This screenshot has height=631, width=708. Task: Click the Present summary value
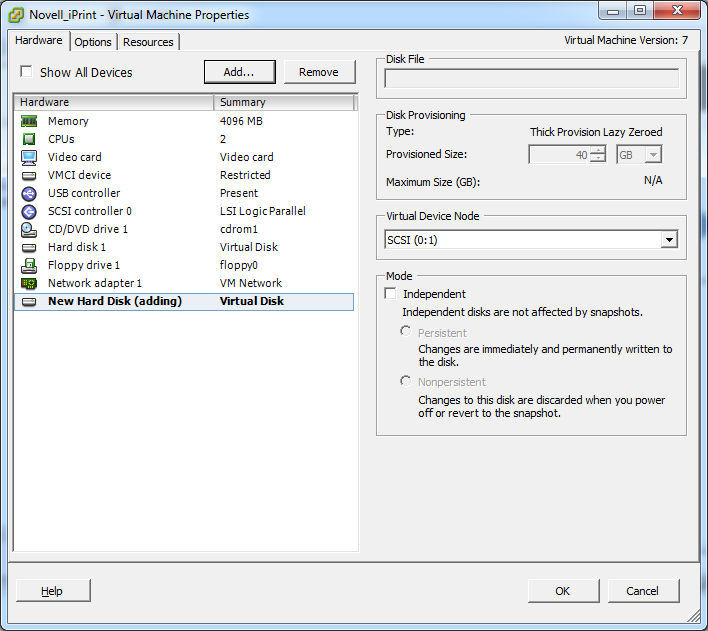[239, 193]
